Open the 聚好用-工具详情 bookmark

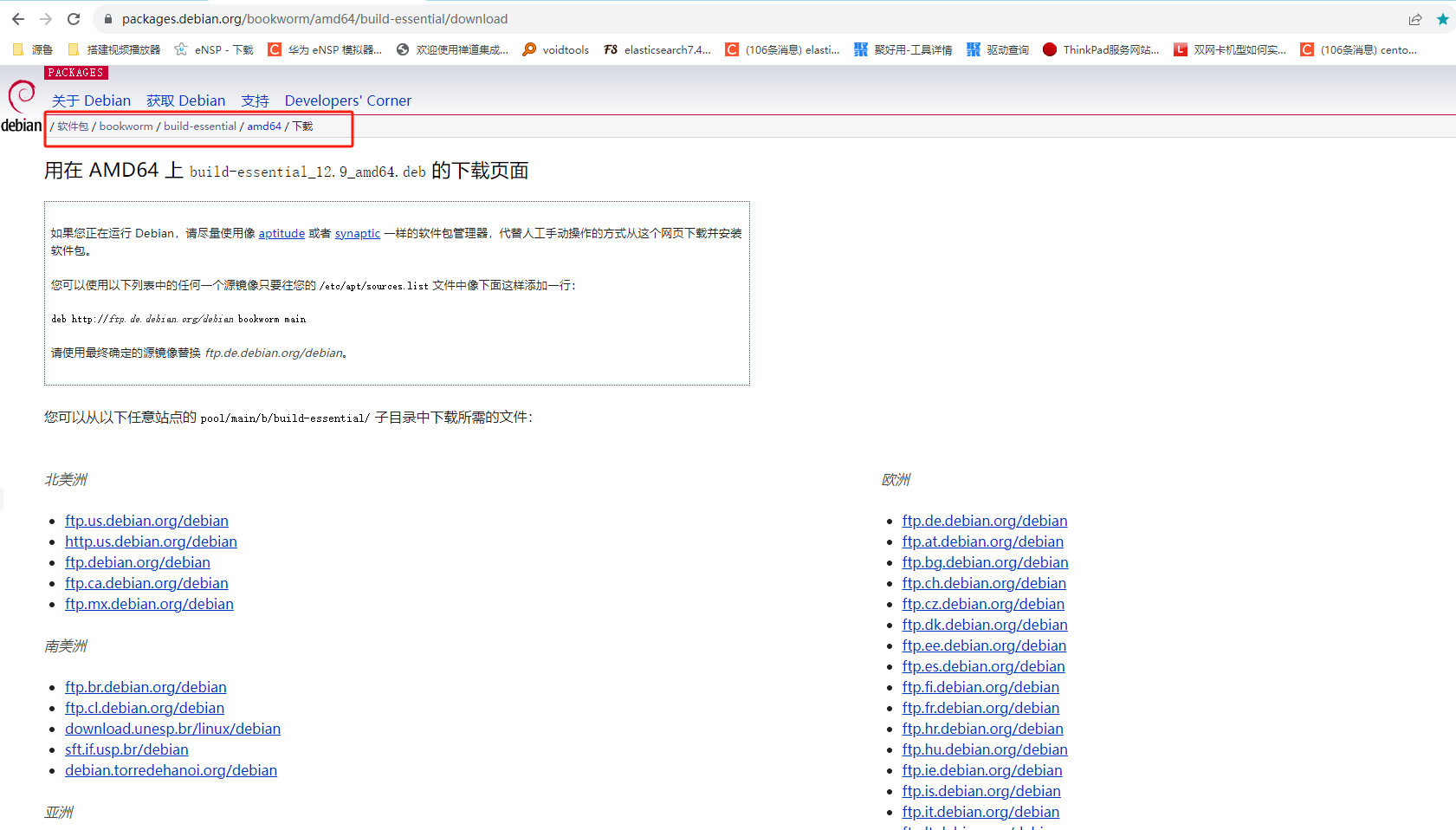903,49
